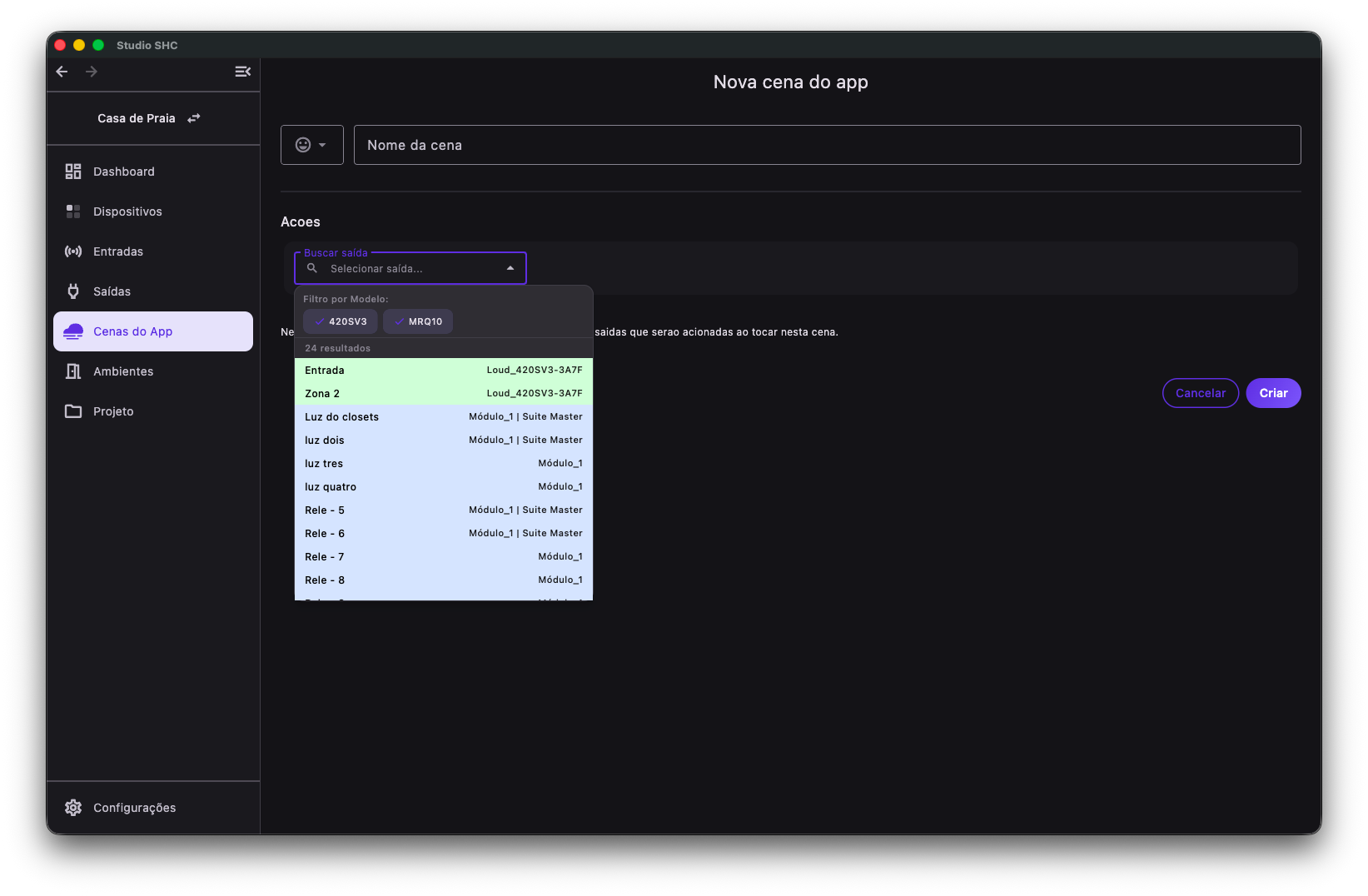Click the Acoes heading
The width and height of the screenshot is (1368, 896).
coord(301,222)
